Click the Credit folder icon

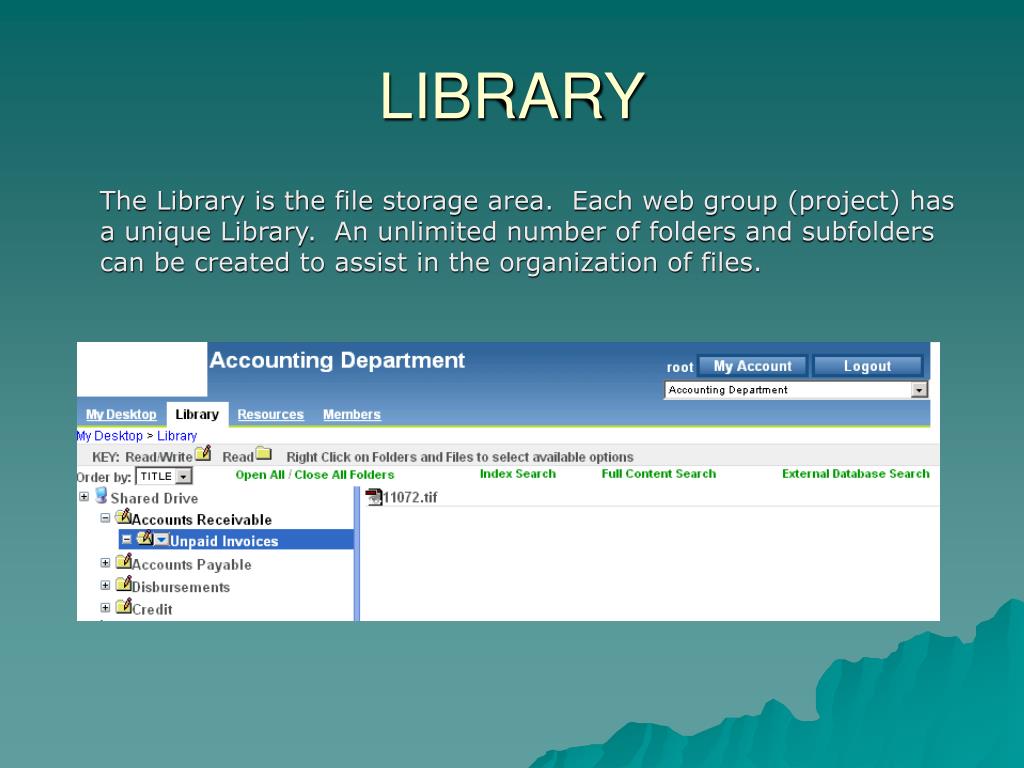tap(123, 606)
